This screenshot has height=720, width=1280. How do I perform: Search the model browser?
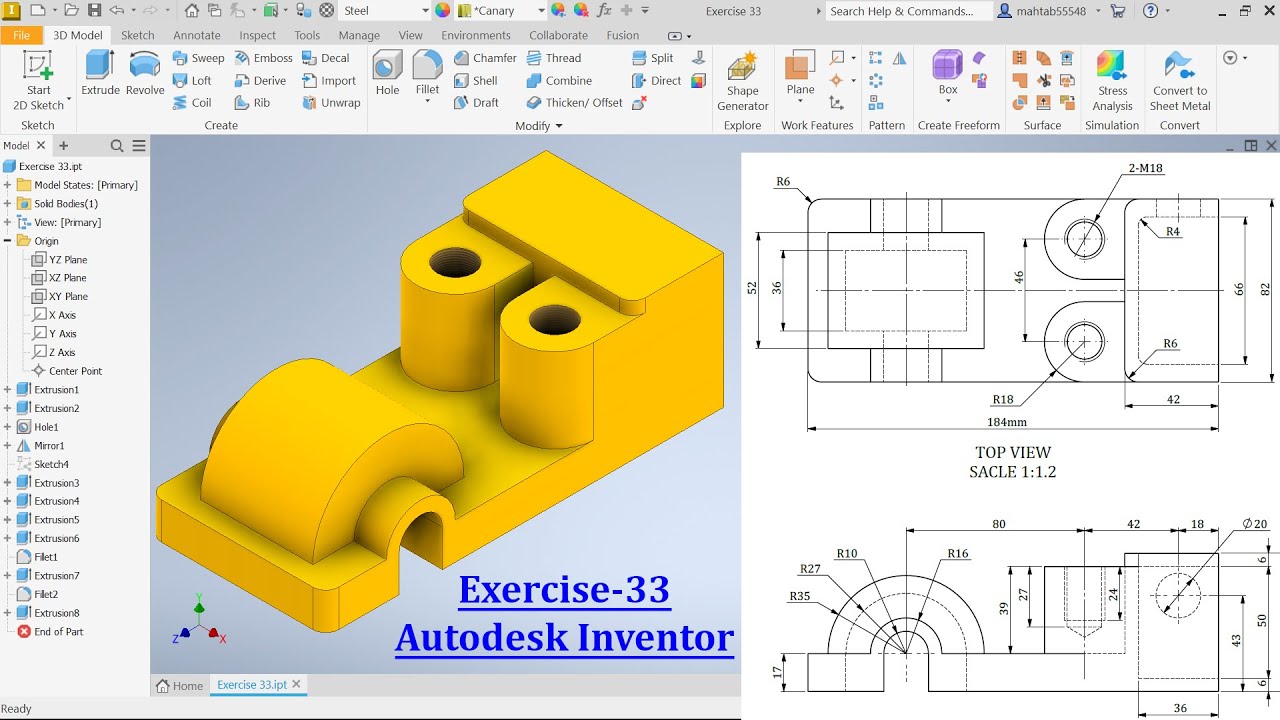[117, 146]
